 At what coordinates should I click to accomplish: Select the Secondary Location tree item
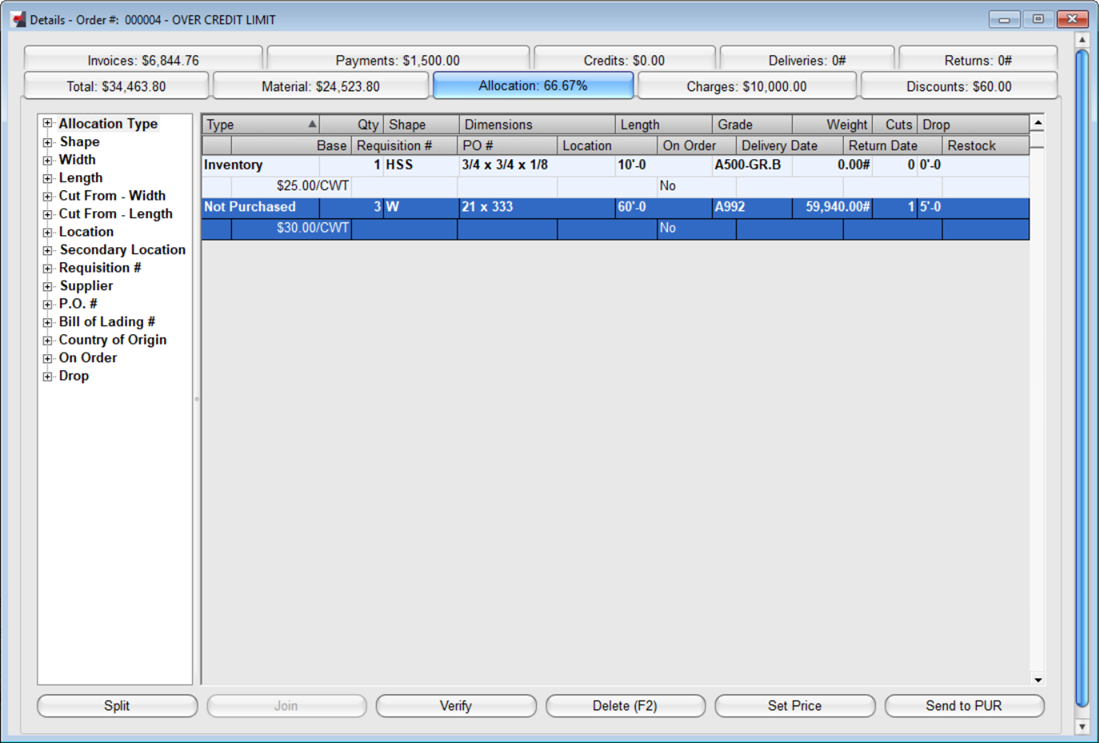pos(122,250)
